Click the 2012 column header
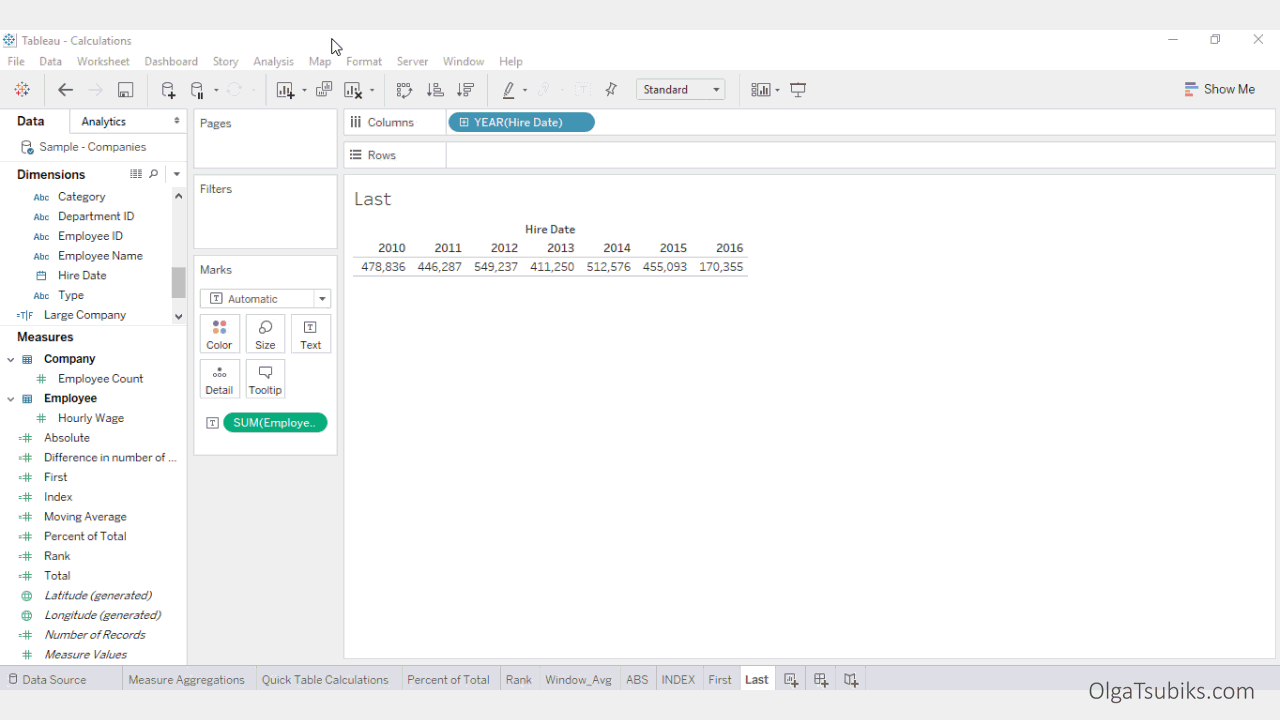This screenshot has height=720, width=1280. tap(504, 248)
